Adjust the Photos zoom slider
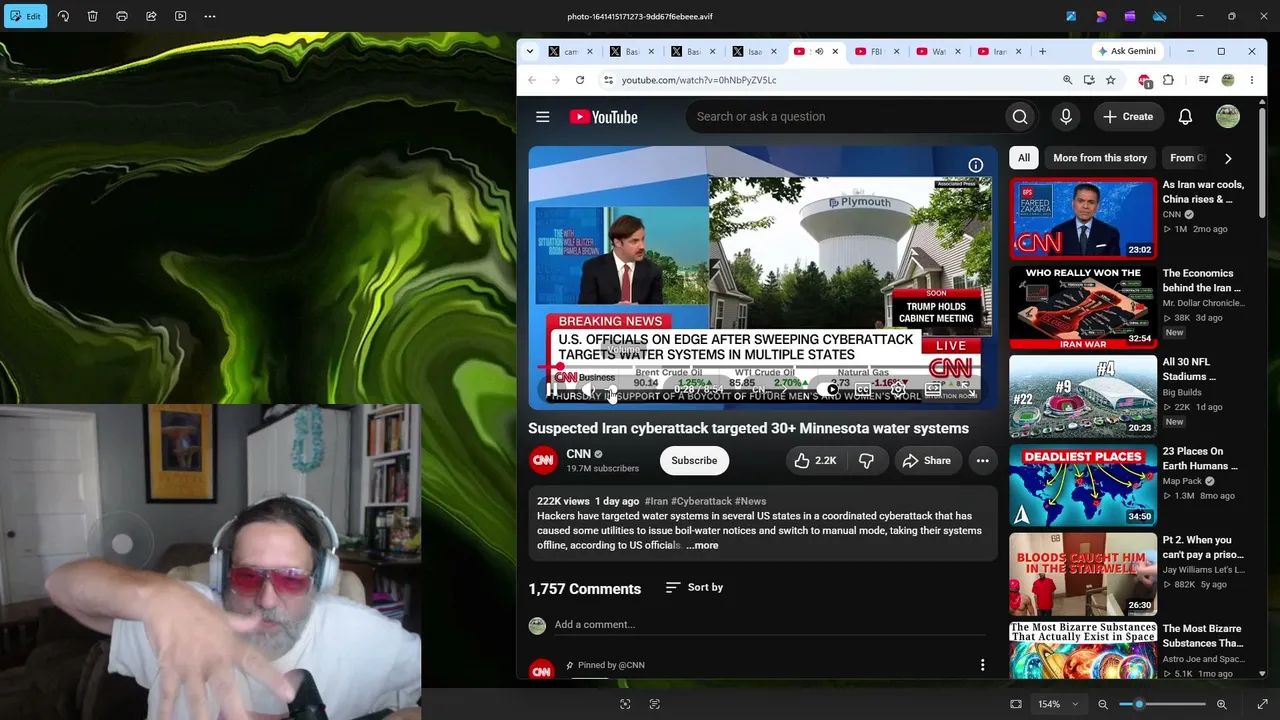 (x=1161, y=704)
